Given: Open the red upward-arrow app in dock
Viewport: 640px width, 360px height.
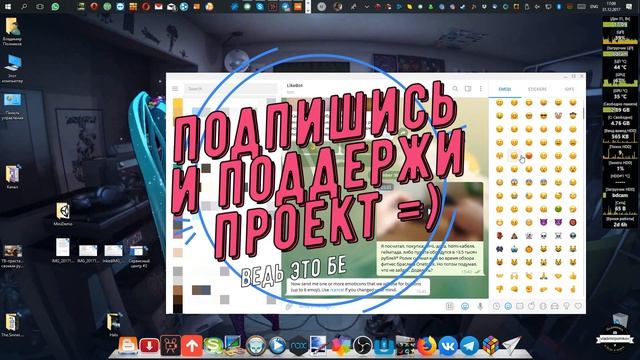Looking at the screenshot, I should pyautogui.click(x=192, y=345).
